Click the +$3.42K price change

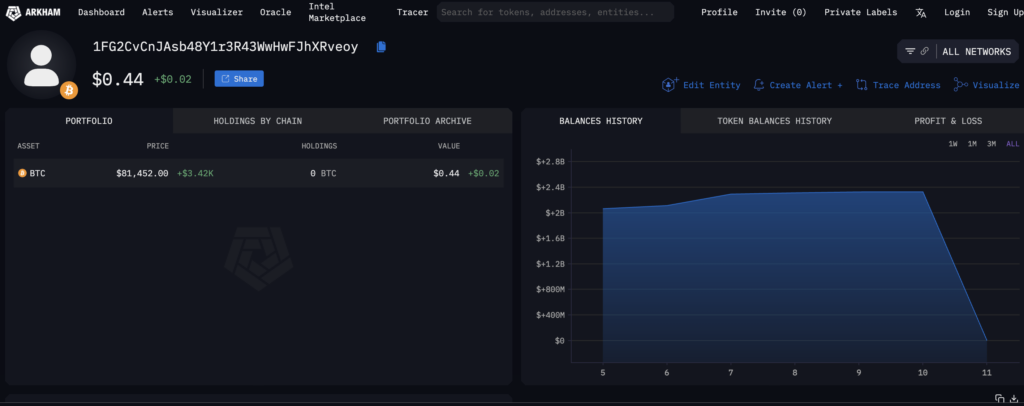[195, 174]
